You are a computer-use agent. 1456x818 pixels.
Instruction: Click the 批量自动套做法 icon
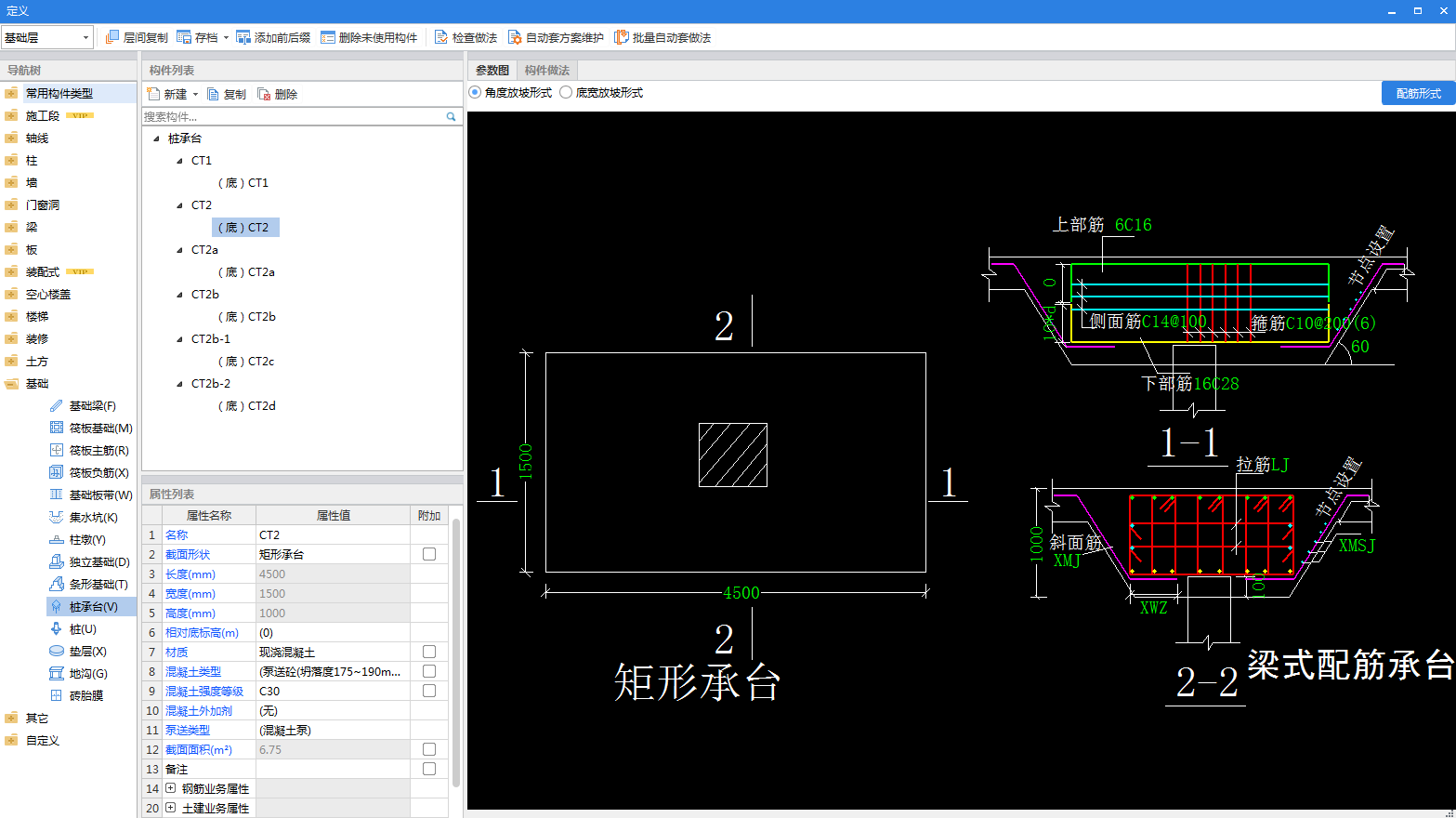click(x=622, y=37)
